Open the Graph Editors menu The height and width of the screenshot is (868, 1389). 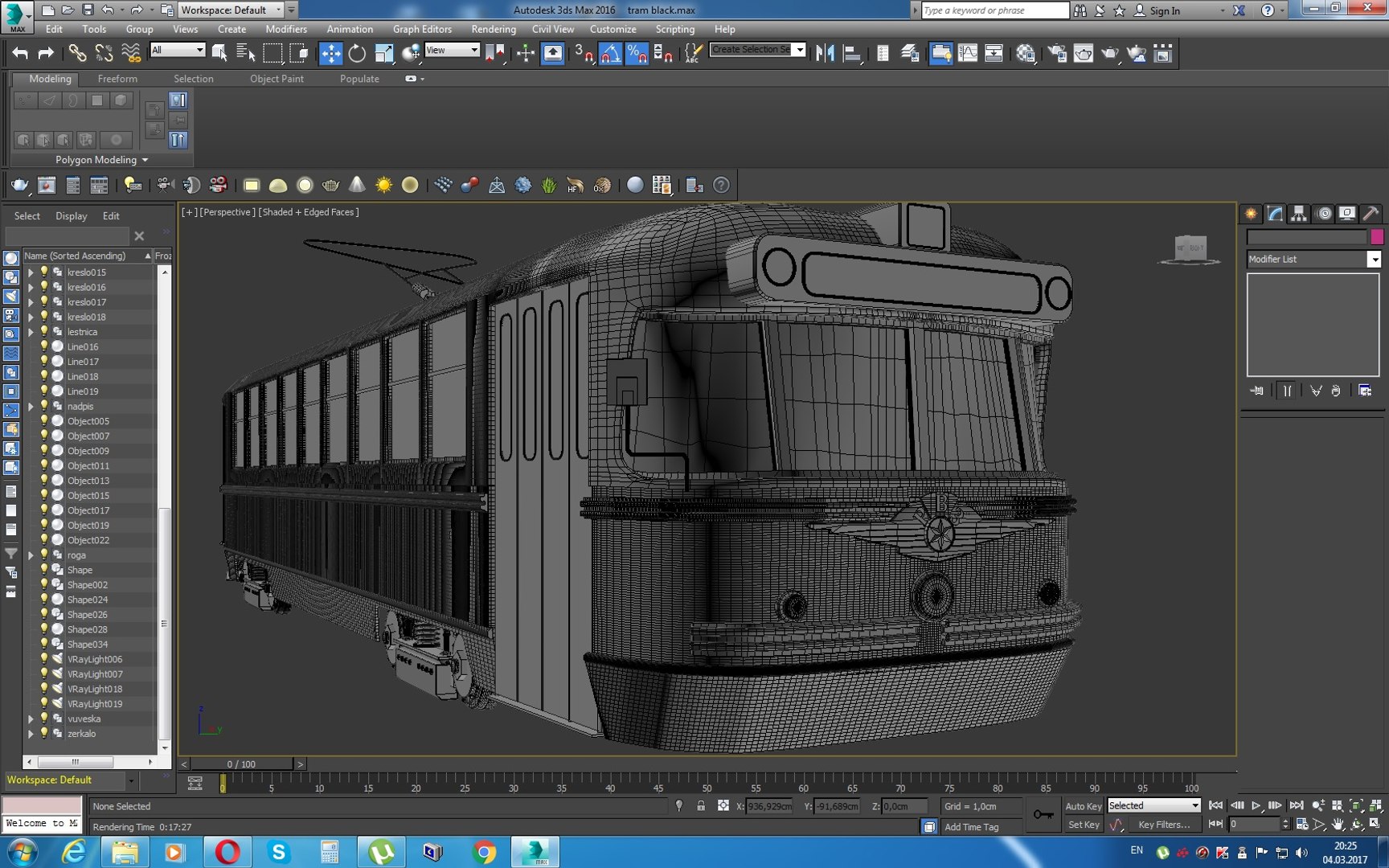[x=422, y=29]
